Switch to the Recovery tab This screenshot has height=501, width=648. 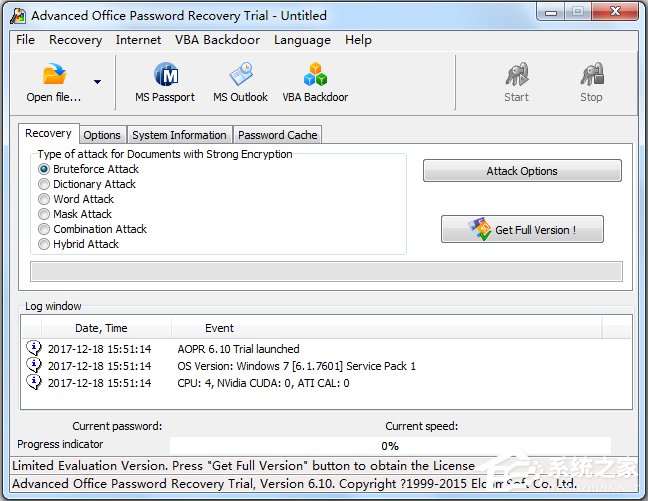tap(48, 134)
